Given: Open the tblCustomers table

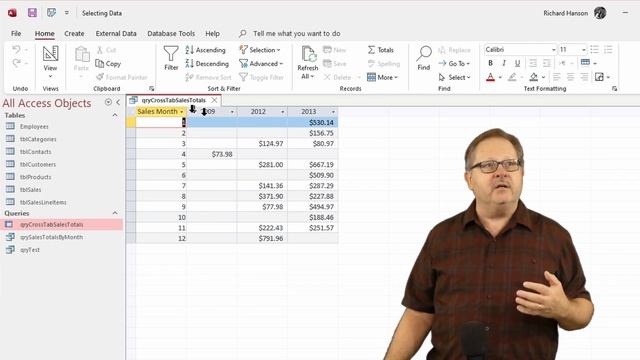Looking at the screenshot, I should (x=38, y=164).
